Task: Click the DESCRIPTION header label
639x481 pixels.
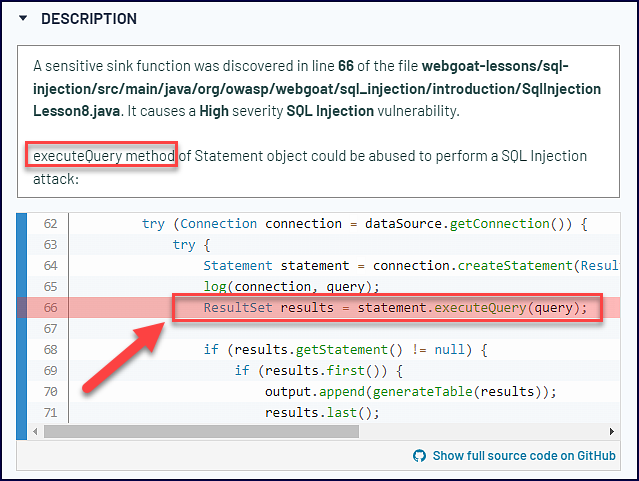Action: click(x=89, y=19)
